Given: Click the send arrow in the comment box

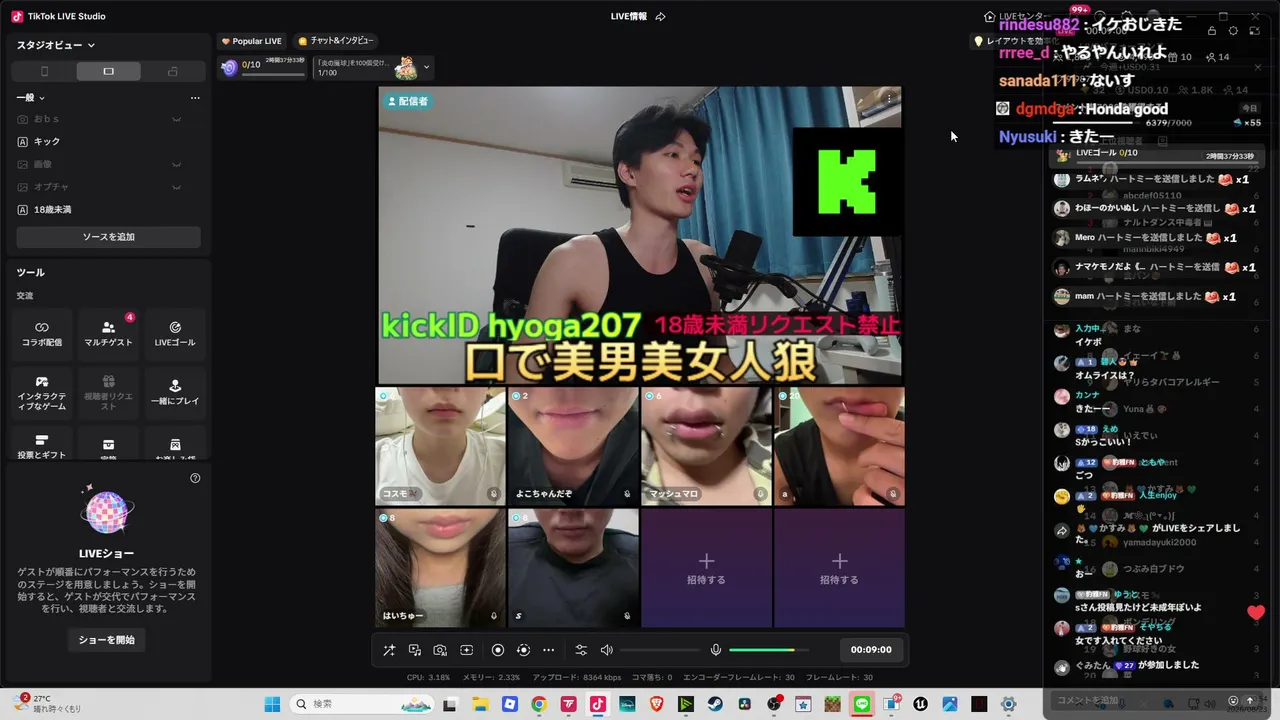Looking at the screenshot, I should click(x=1249, y=701).
